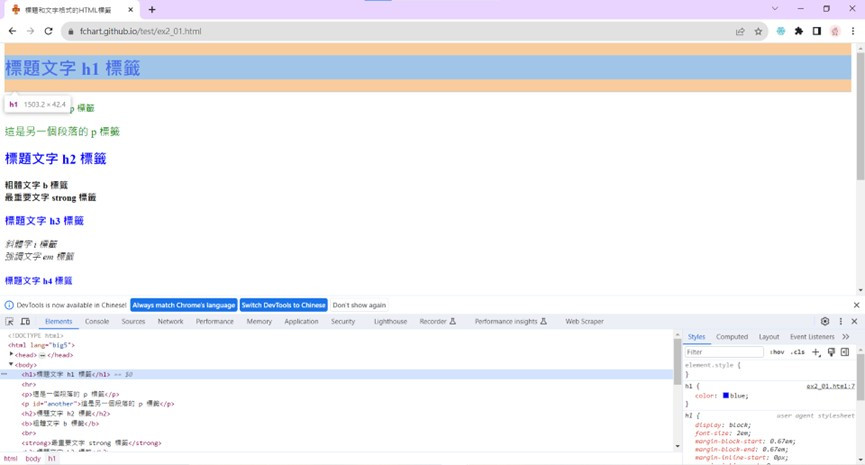
Task: Open DevTools customize three-dot menu
Action: (841, 321)
